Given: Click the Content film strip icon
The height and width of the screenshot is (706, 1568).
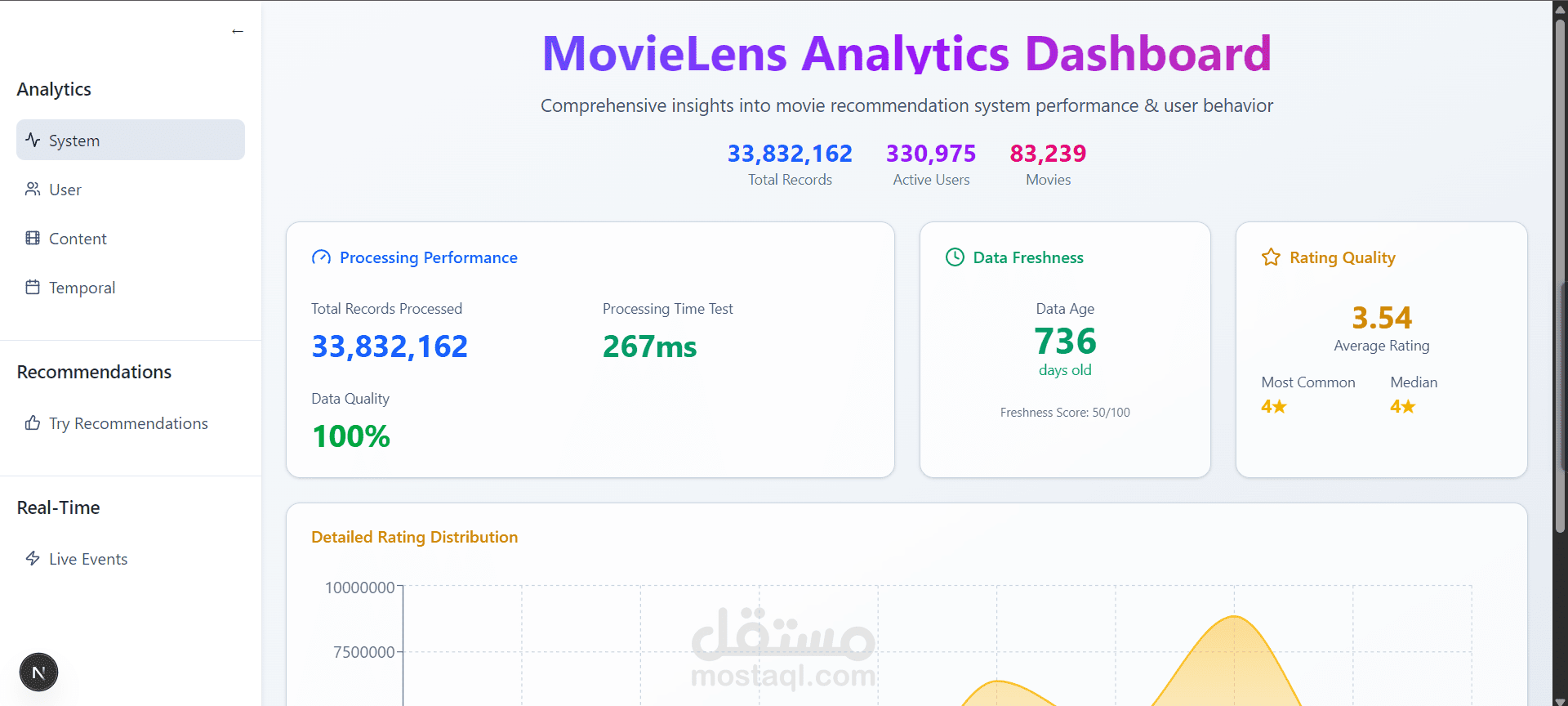Looking at the screenshot, I should point(33,238).
